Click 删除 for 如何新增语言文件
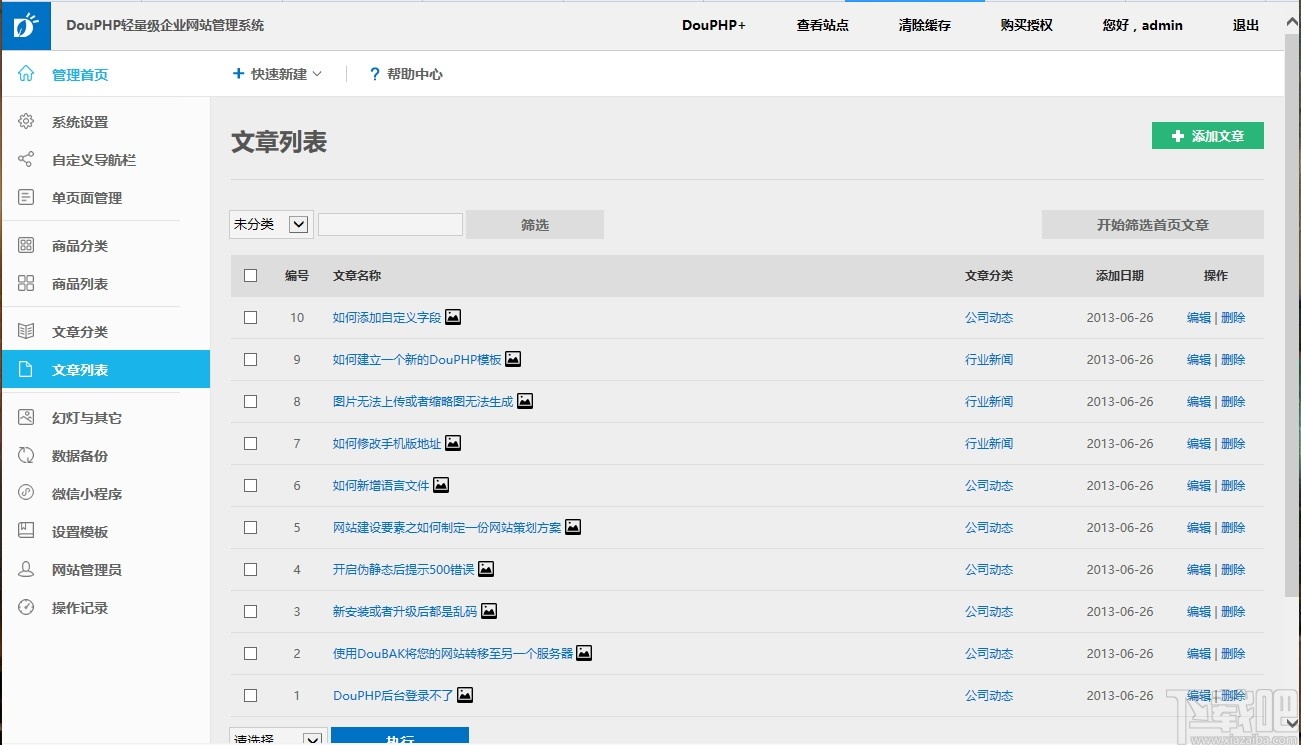The image size is (1301, 745). (1233, 485)
